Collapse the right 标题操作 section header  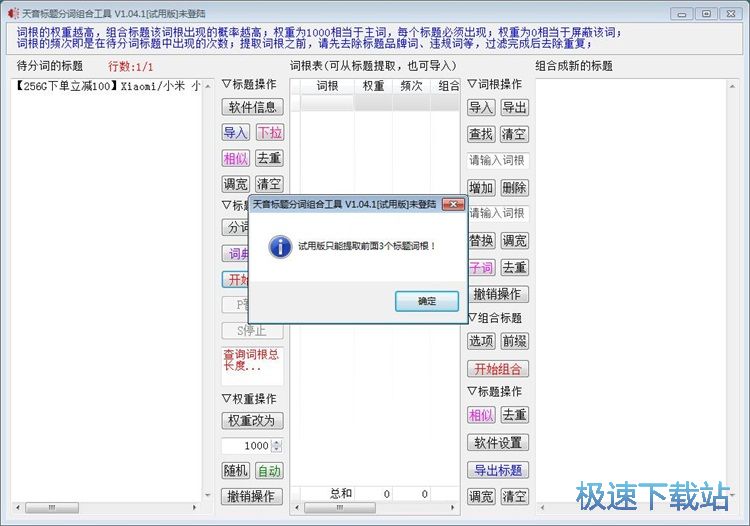click(495, 391)
